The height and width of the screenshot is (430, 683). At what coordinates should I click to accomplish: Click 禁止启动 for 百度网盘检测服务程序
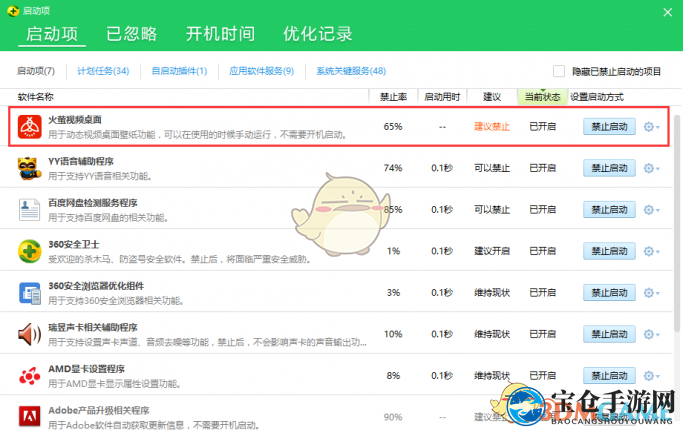coord(609,210)
